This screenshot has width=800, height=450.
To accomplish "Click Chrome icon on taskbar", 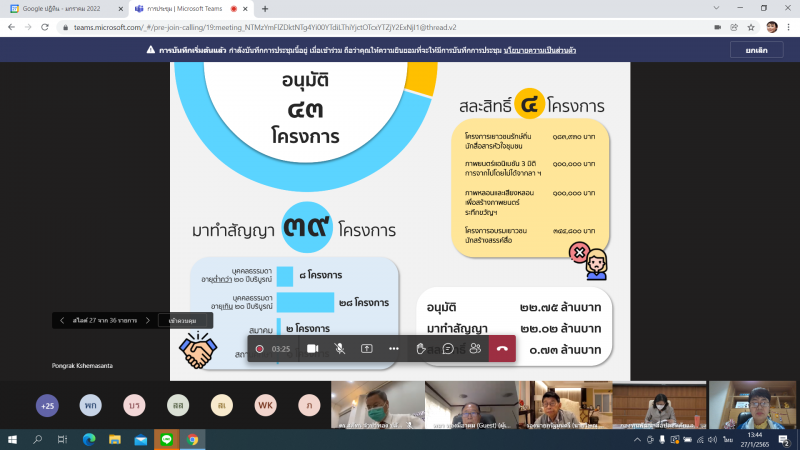I will pos(192,439).
